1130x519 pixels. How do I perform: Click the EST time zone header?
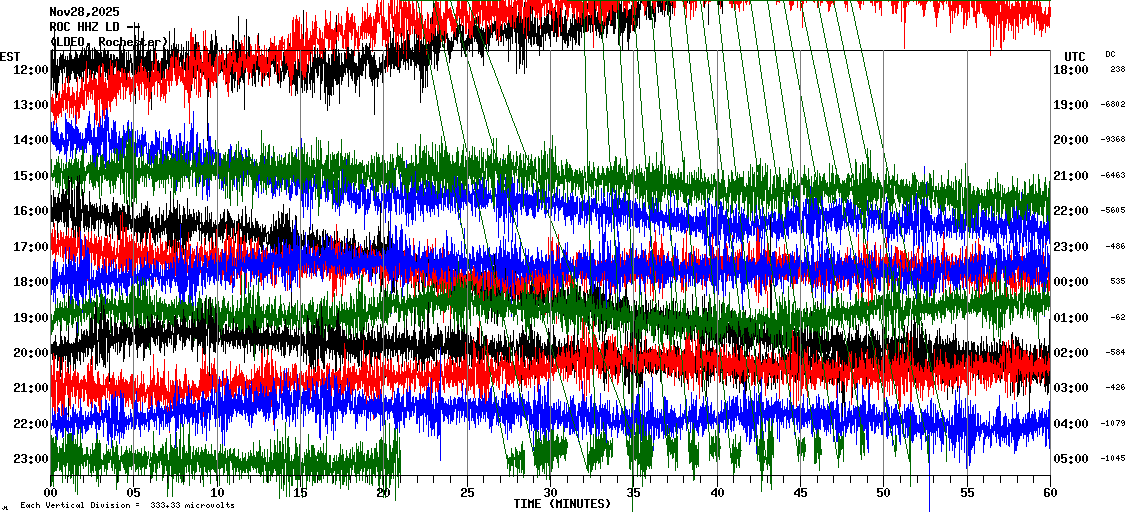[9, 56]
